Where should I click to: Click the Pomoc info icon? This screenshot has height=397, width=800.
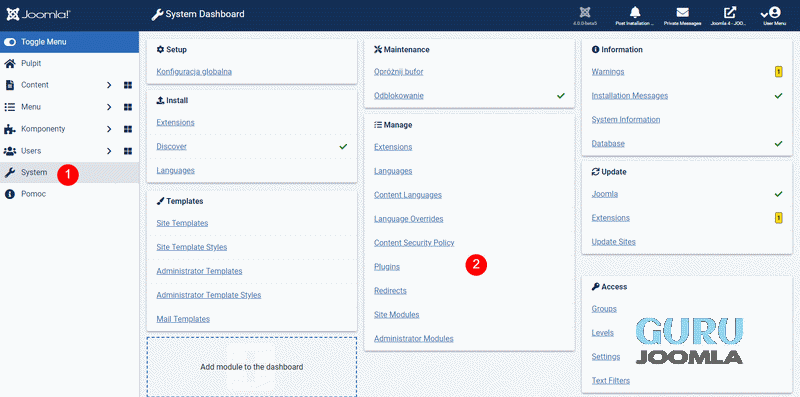pyautogui.click(x=9, y=194)
